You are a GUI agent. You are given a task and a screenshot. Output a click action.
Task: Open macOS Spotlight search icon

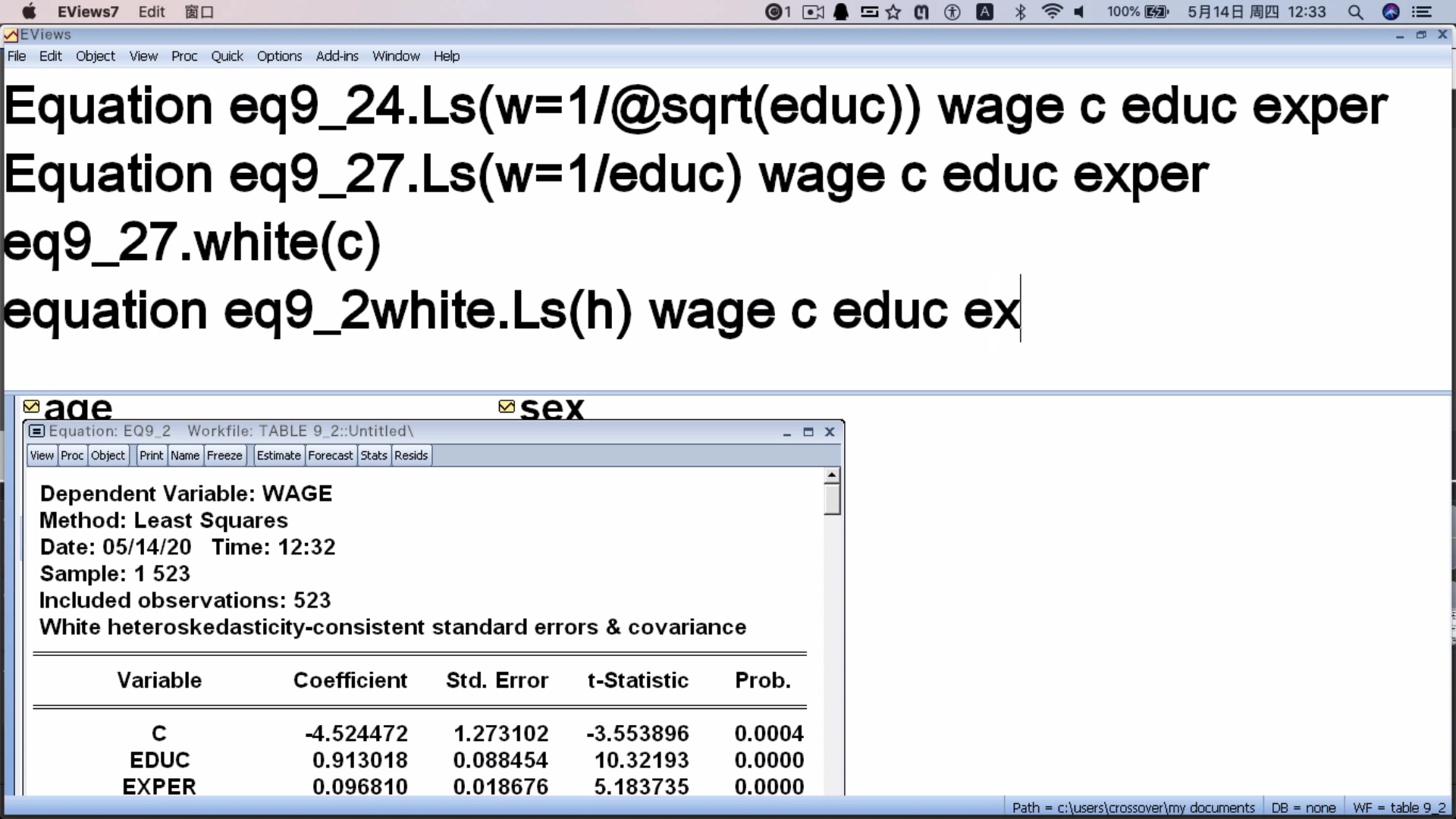point(1355,12)
